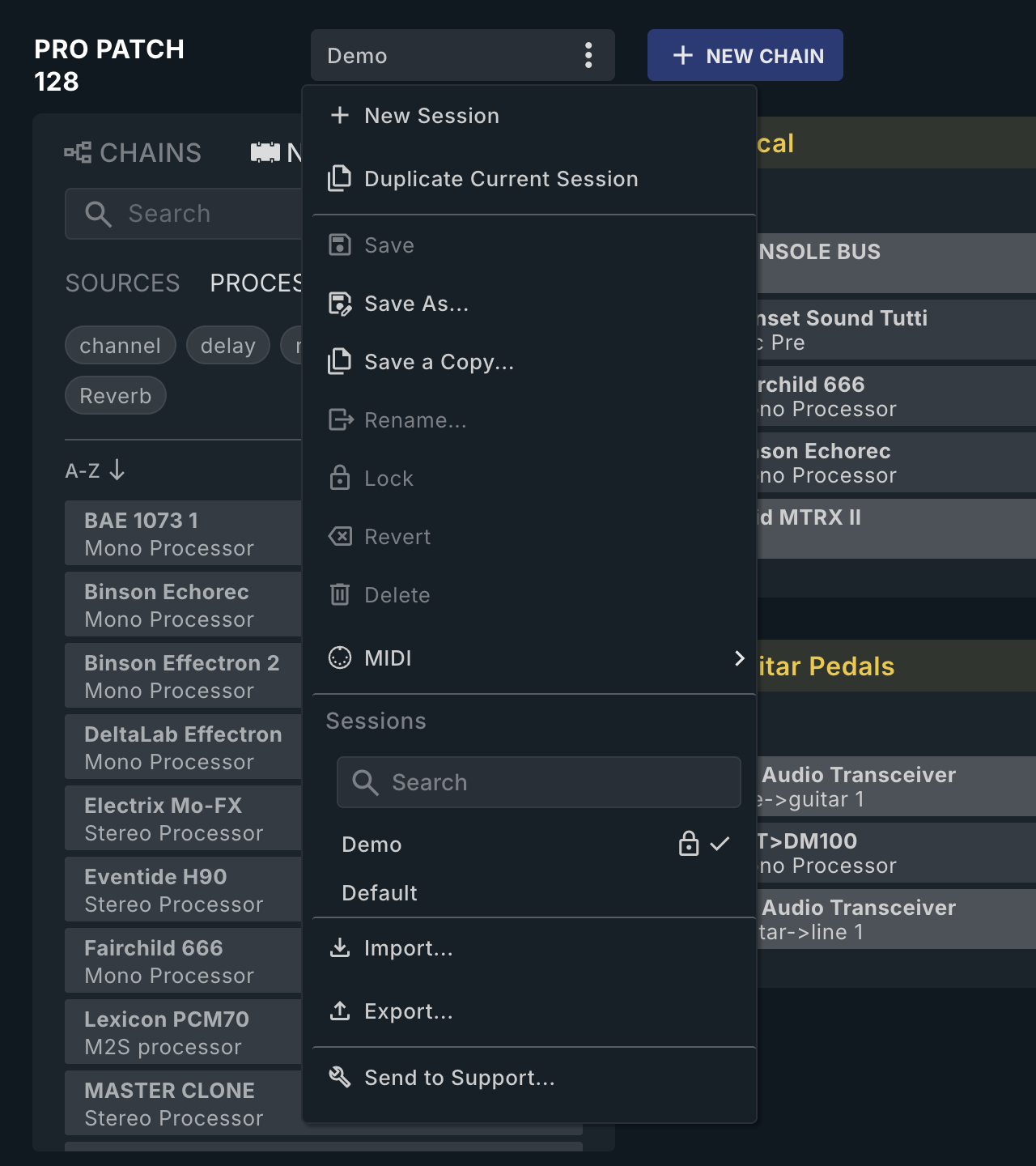Click the Save a Copy icon
Image resolution: width=1036 pixels, height=1166 pixels.
pos(340,361)
